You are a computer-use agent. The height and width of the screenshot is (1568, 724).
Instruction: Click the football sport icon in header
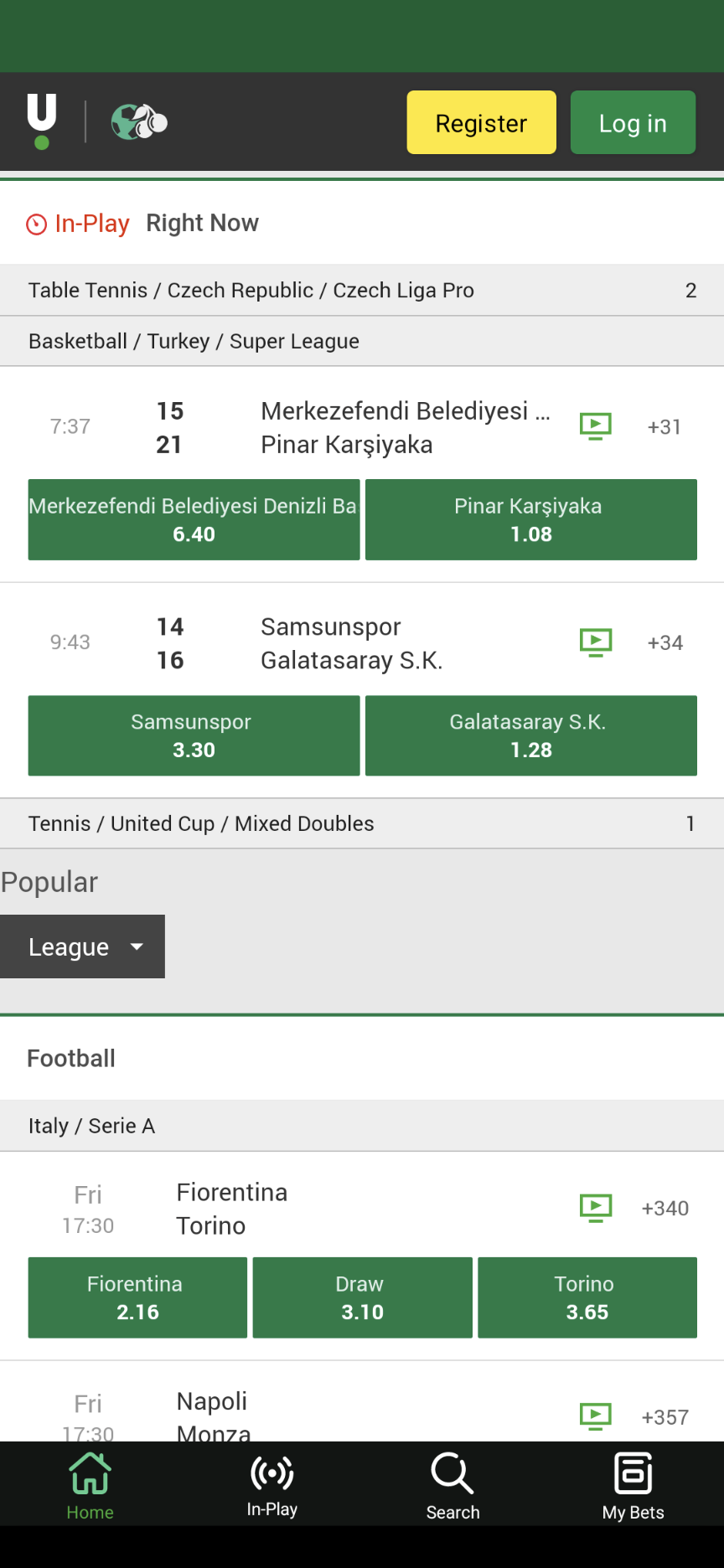(x=139, y=121)
